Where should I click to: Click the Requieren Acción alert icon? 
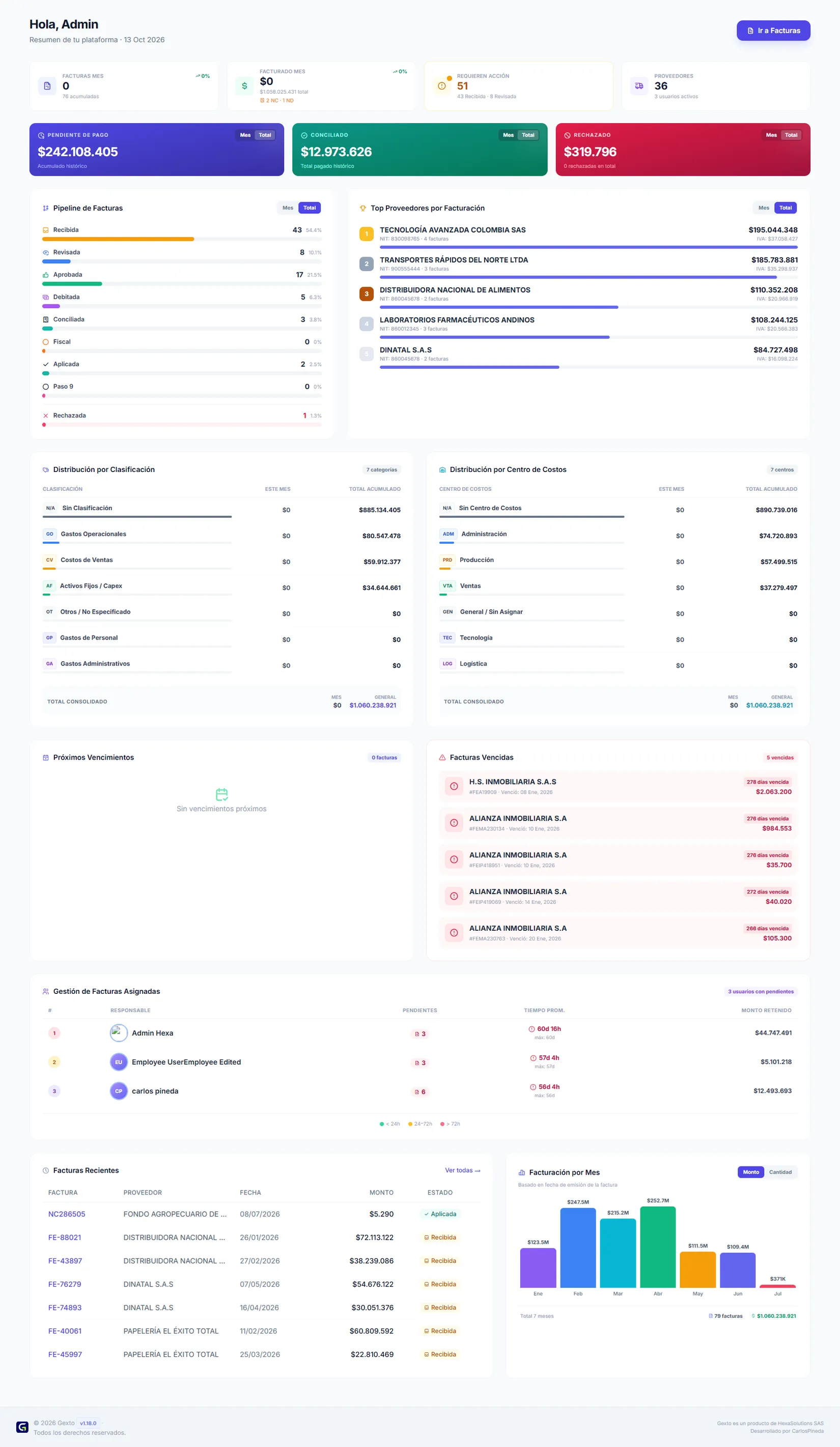[x=441, y=86]
